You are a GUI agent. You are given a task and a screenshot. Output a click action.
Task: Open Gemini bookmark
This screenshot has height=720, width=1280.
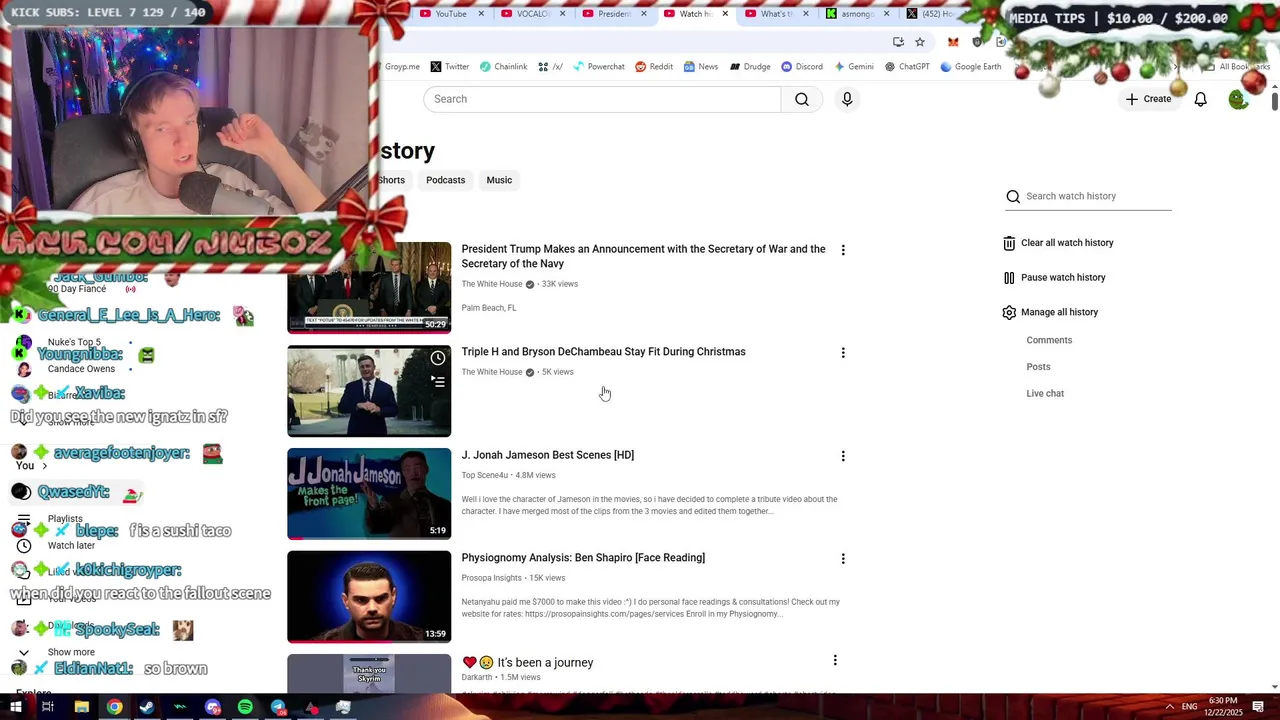point(853,67)
